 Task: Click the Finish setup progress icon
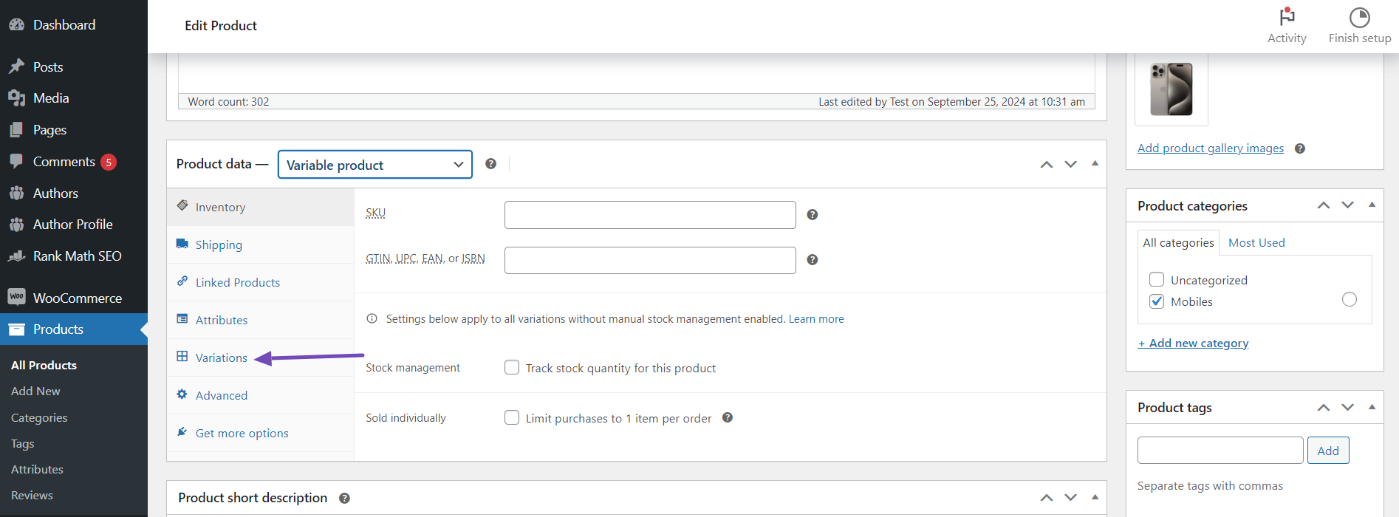[1359, 18]
